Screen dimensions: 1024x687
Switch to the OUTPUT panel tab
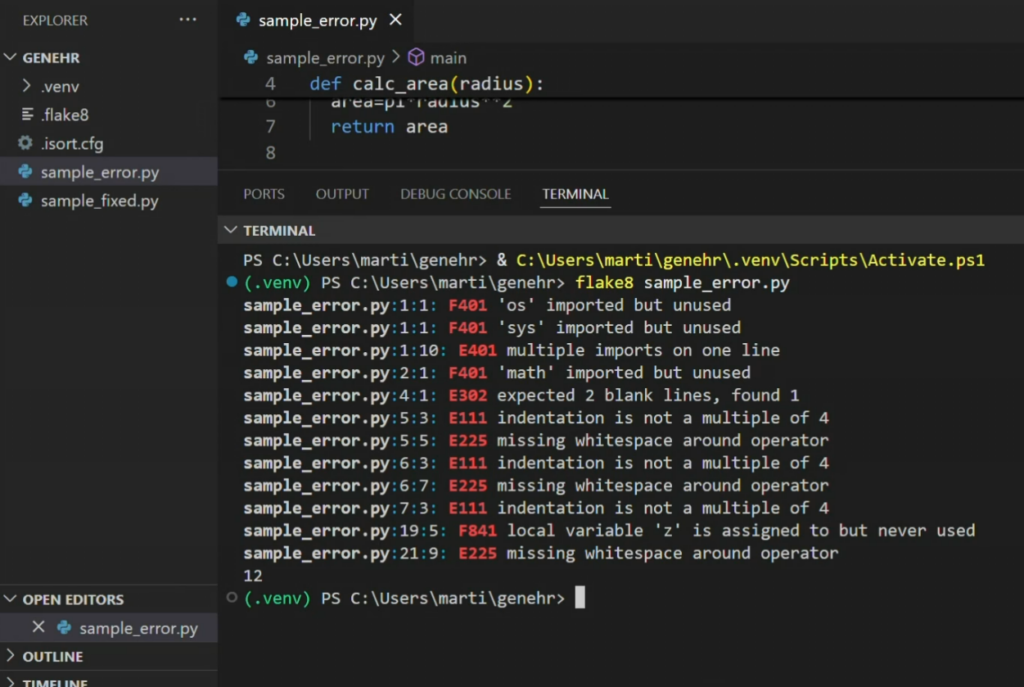click(342, 194)
